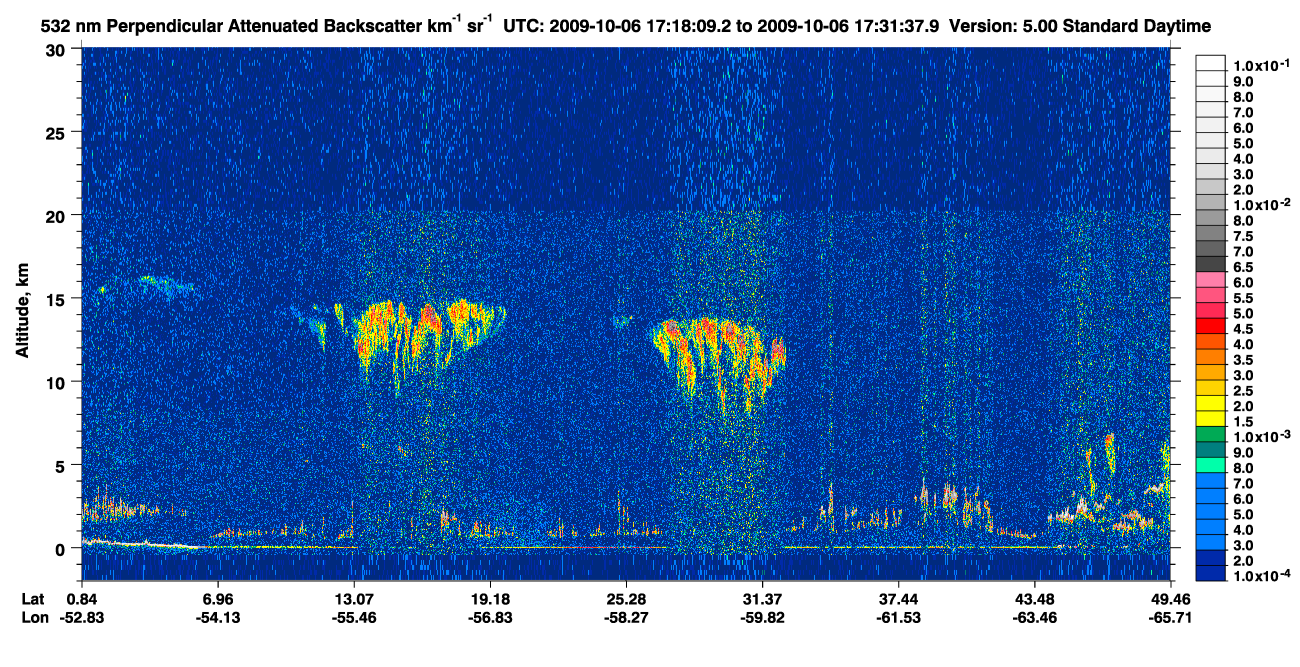The height and width of the screenshot is (667, 1300).
Task: Click the longitude value '-63.46'
Action: 1034,617
